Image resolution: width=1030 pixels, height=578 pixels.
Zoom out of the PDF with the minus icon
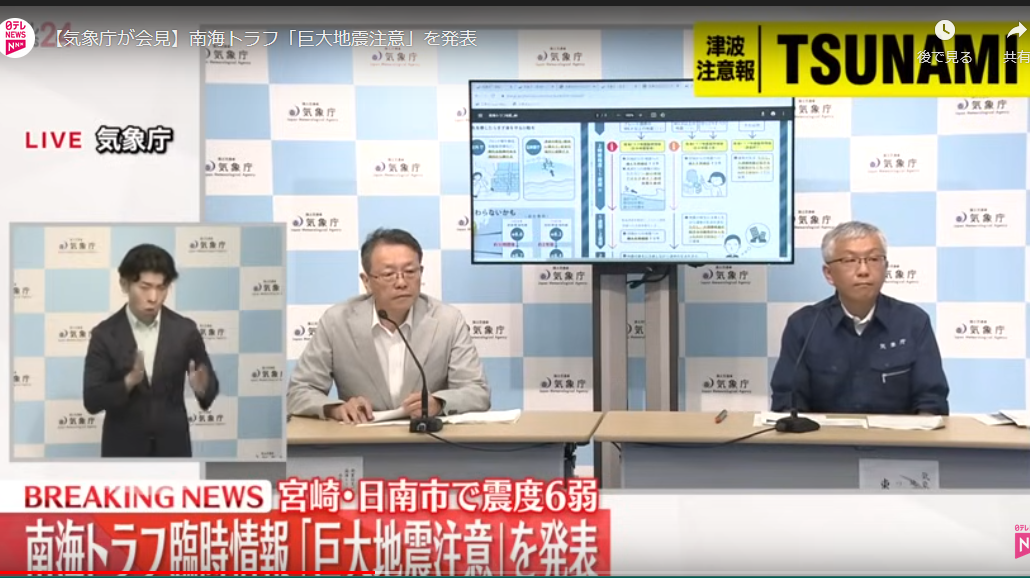(x=618, y=115)
